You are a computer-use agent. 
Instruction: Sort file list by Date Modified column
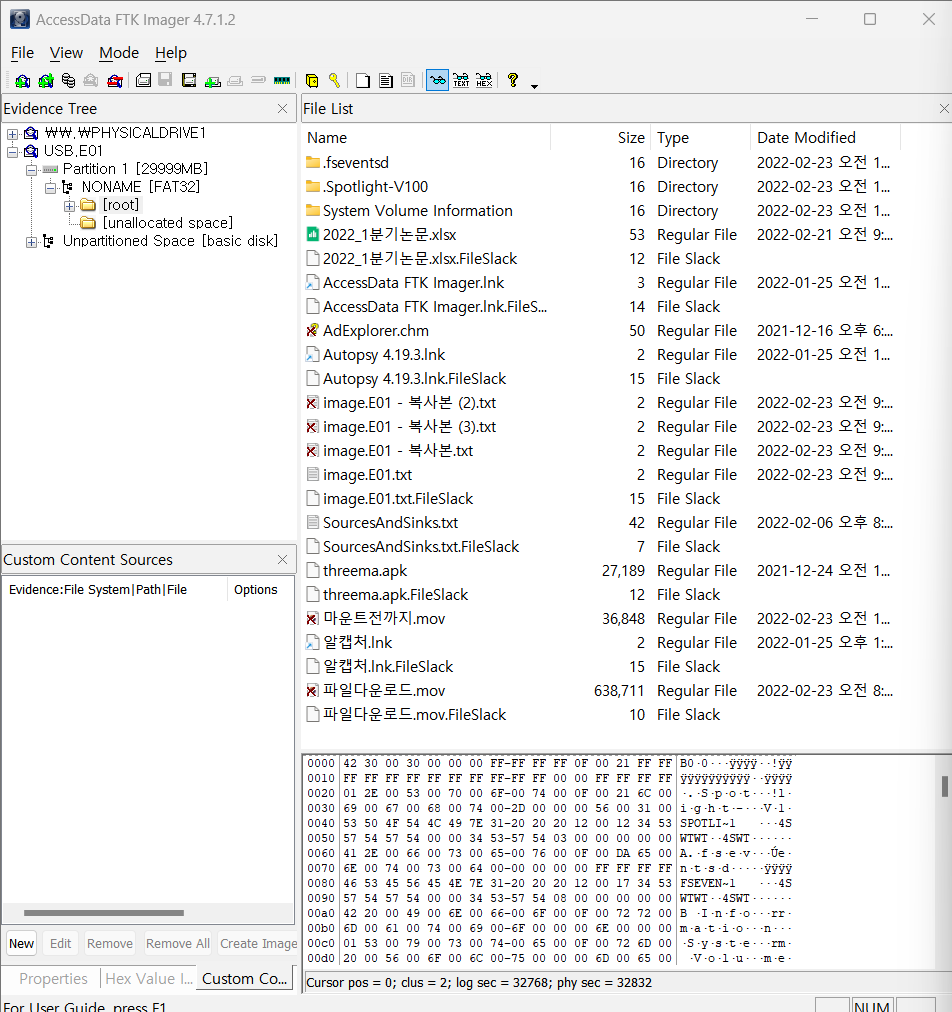[825, 137]
